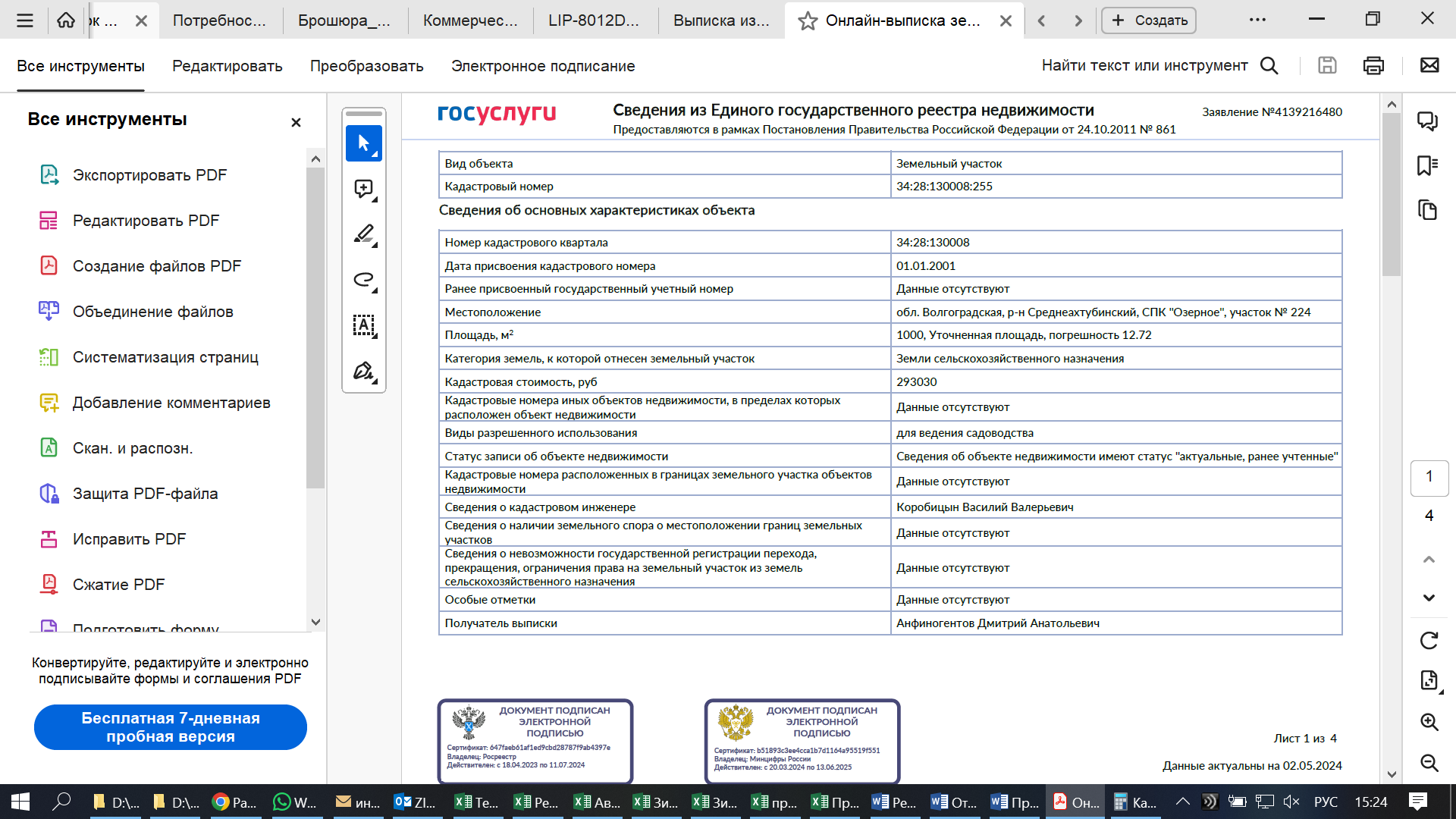Select the arrow selection tool

[363, 143]
